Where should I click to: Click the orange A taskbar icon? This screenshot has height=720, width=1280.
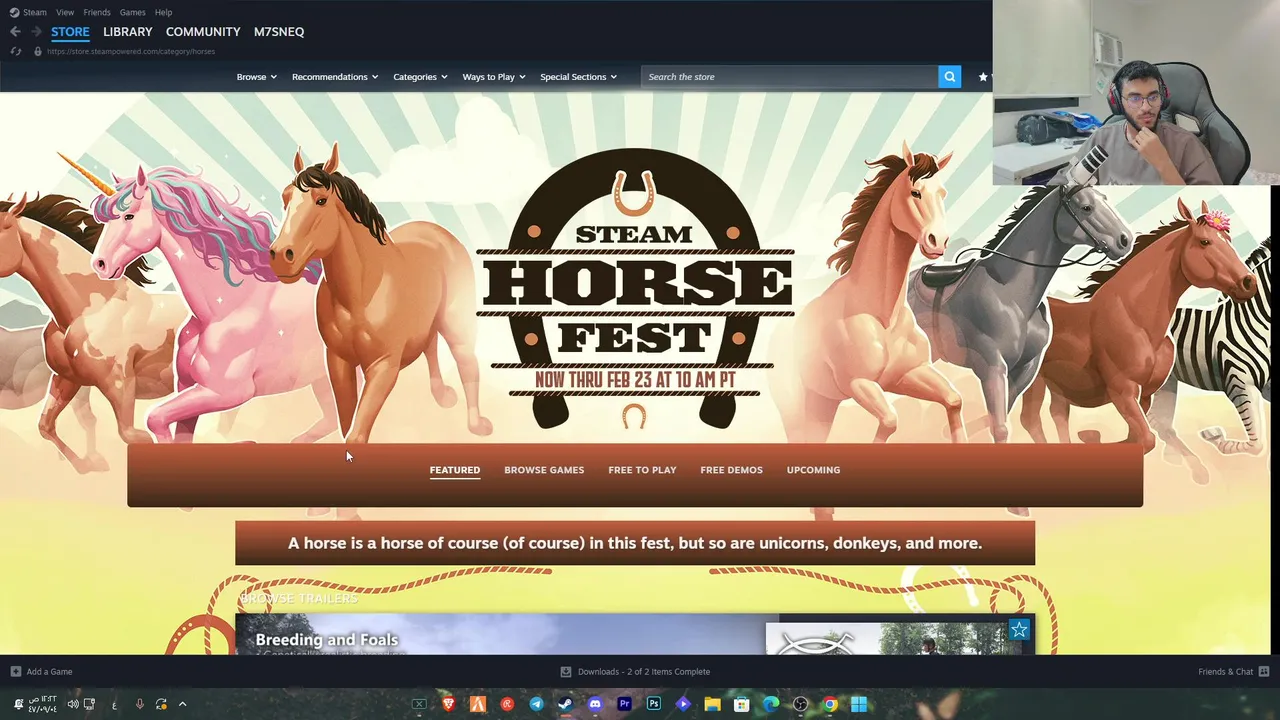pos(478,704)
